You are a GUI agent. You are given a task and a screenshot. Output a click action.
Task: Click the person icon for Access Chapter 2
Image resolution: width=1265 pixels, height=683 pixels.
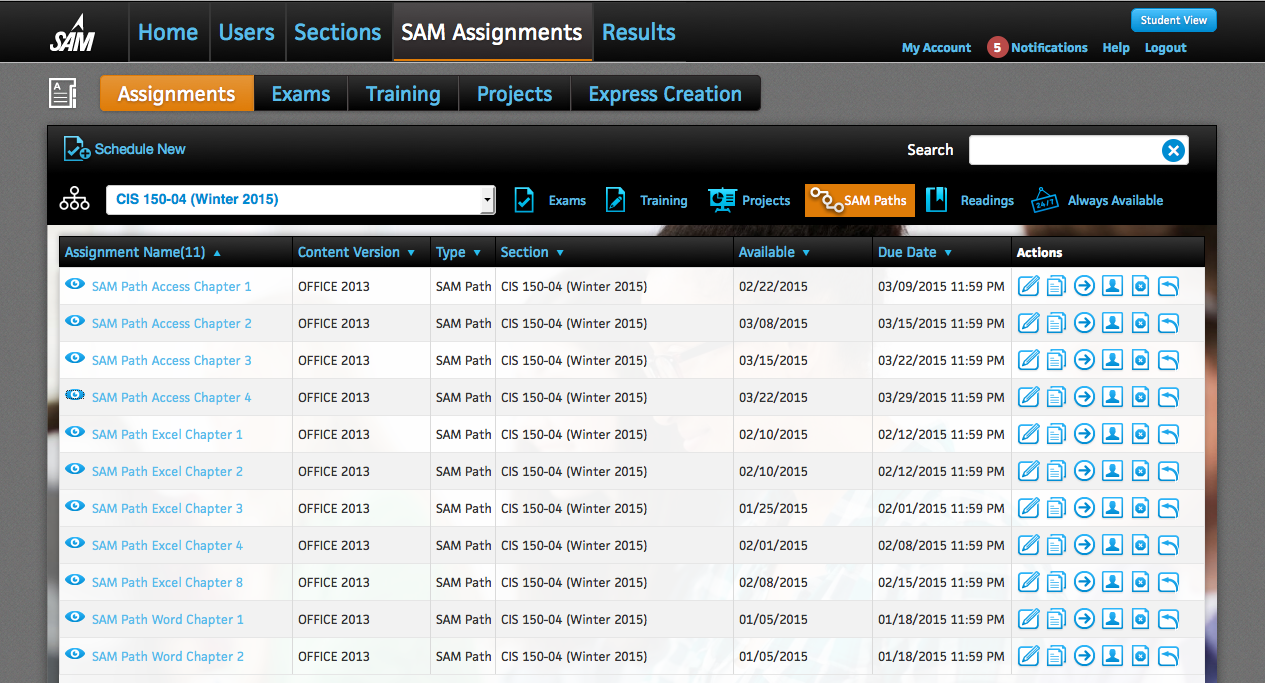click(x=1112, y=323)
